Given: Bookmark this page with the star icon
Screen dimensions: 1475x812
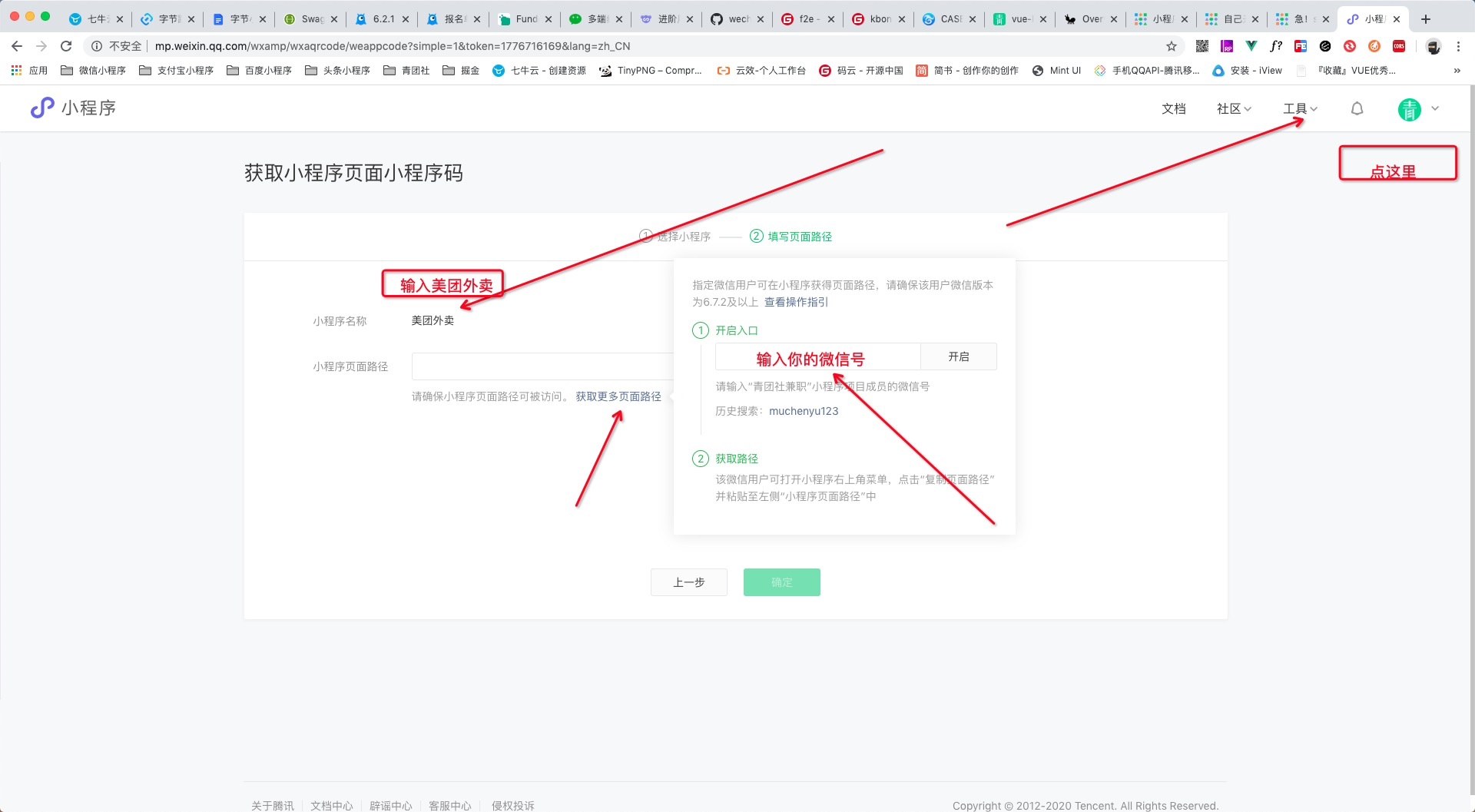Looking at the screenshot, I should (1172, 46).
